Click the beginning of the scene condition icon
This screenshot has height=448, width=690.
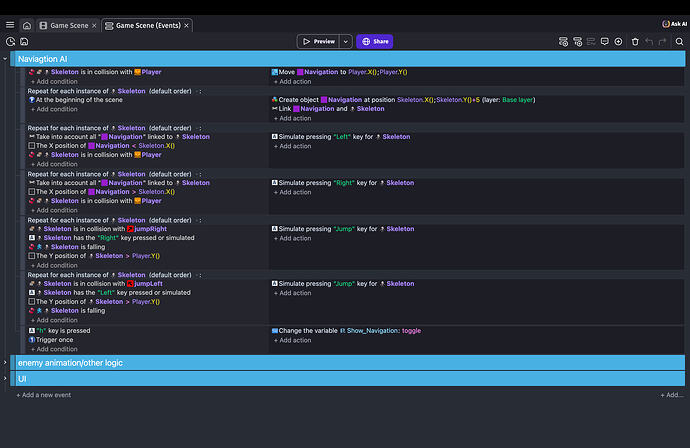[32, 100]
